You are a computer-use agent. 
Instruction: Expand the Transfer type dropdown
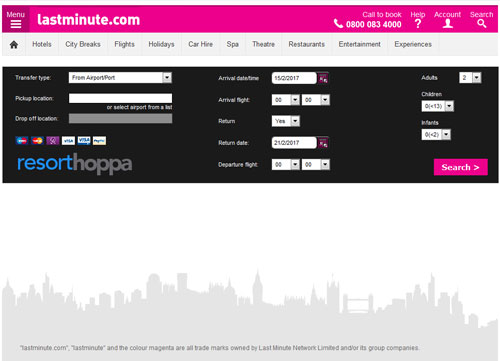coord(120,78)
